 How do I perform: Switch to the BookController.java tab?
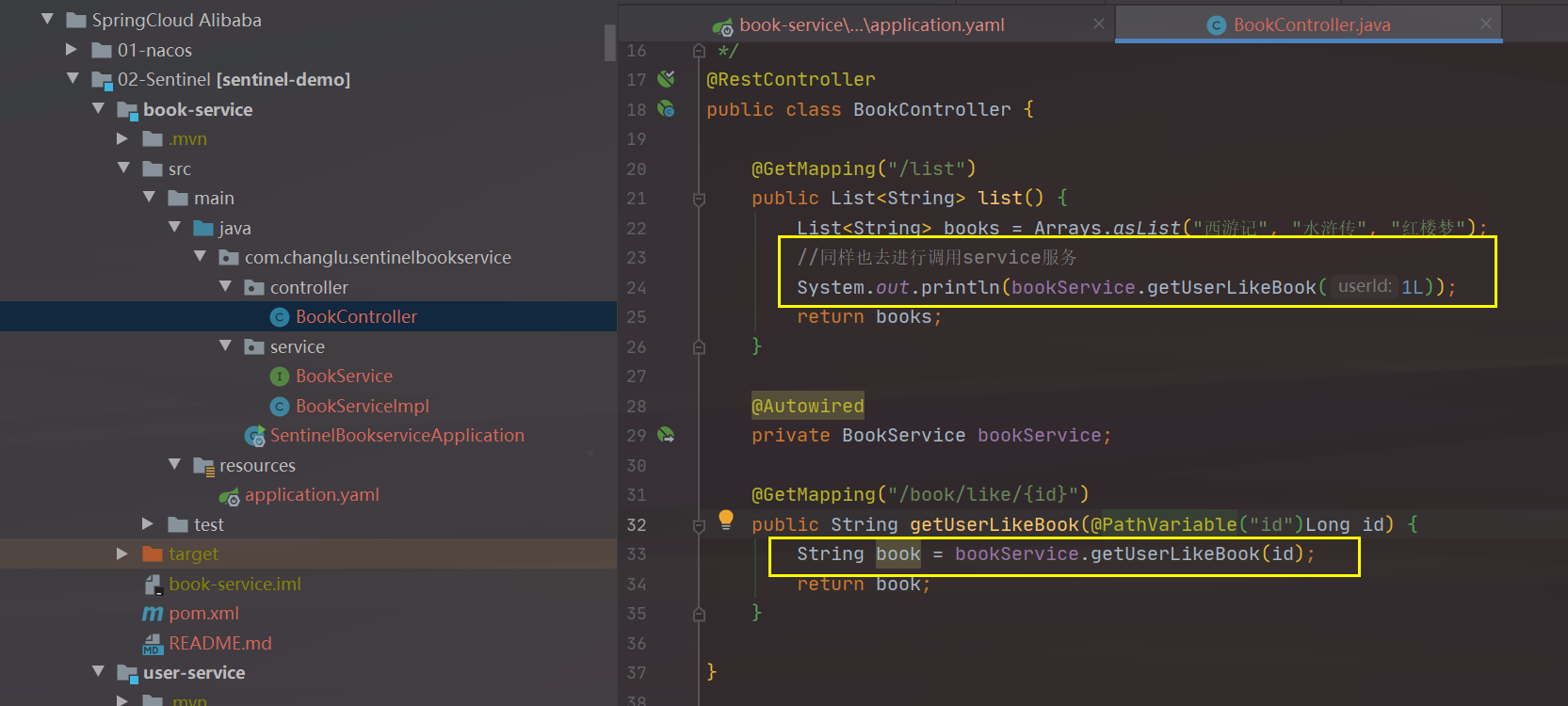point(1311,25)
